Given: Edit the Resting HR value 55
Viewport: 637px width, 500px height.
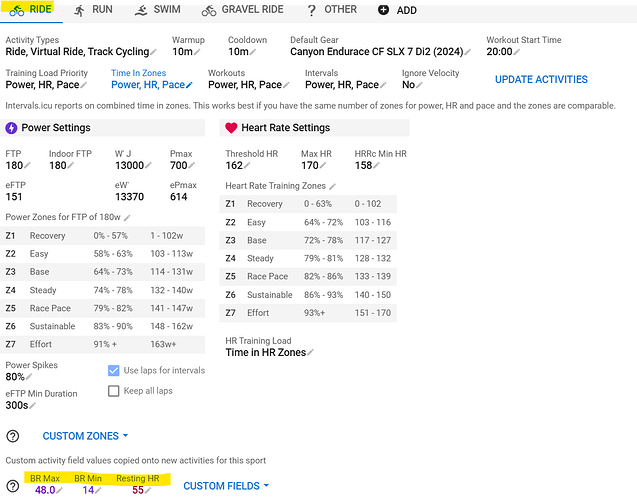Looking at the screenshot, I should click(138, 490).
